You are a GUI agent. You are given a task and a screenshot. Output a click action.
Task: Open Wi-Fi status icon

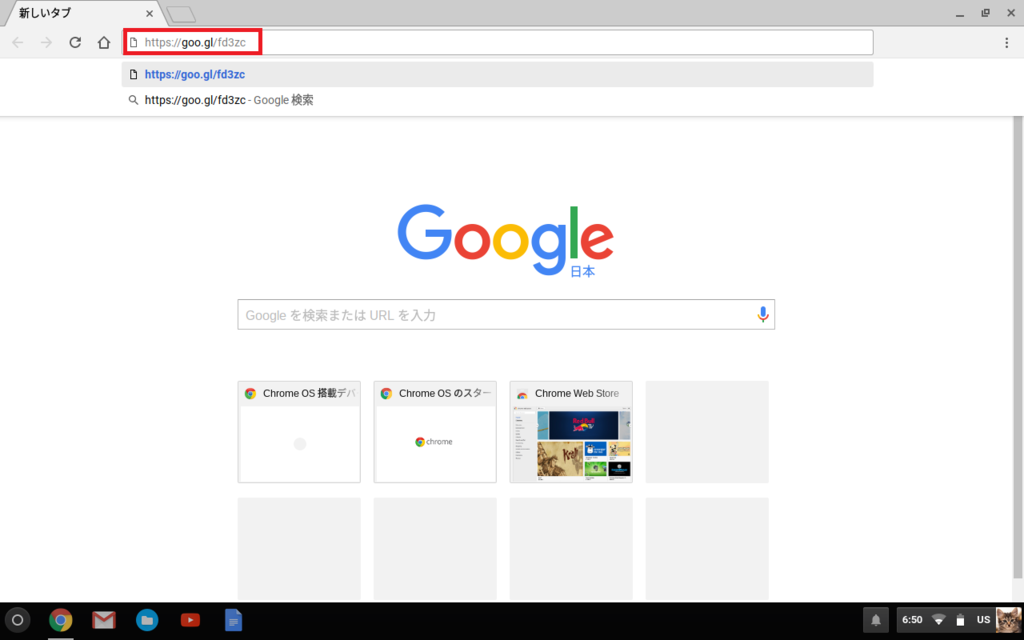[939, 620]
